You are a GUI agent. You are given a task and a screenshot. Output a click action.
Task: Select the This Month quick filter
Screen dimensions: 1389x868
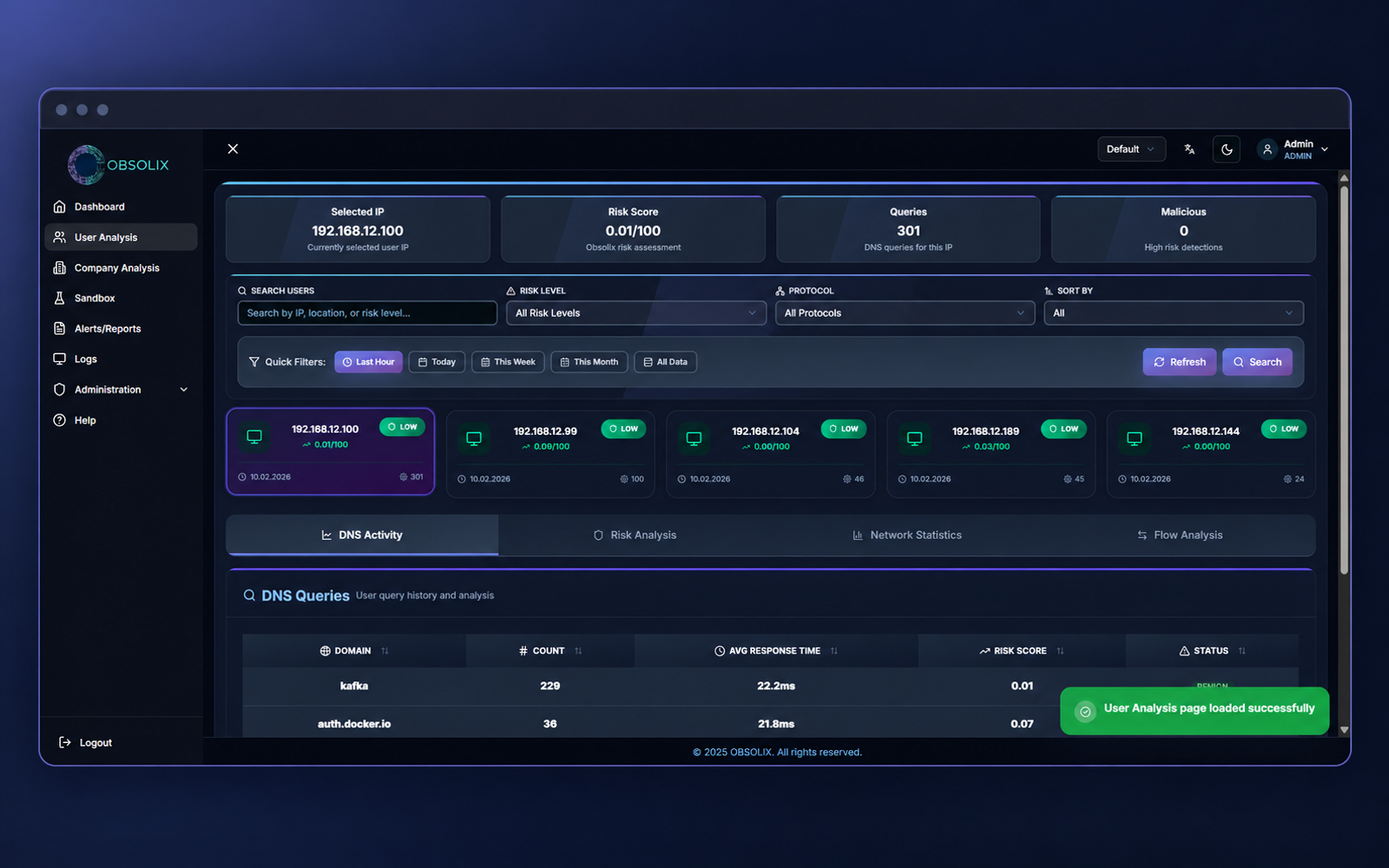tap(589, 362)
